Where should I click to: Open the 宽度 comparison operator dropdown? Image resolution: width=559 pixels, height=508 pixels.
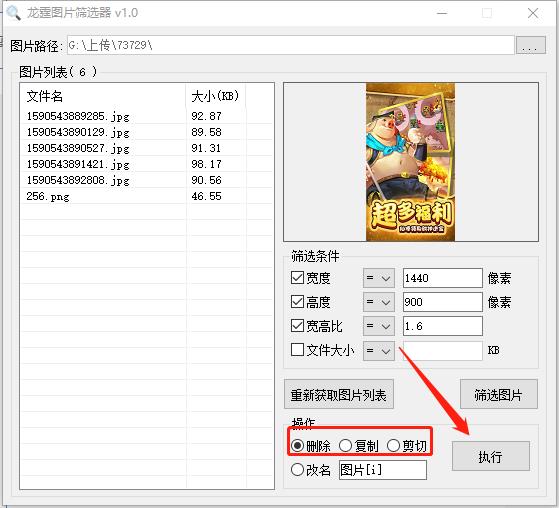pyautogui.click(x=379, y=278)
